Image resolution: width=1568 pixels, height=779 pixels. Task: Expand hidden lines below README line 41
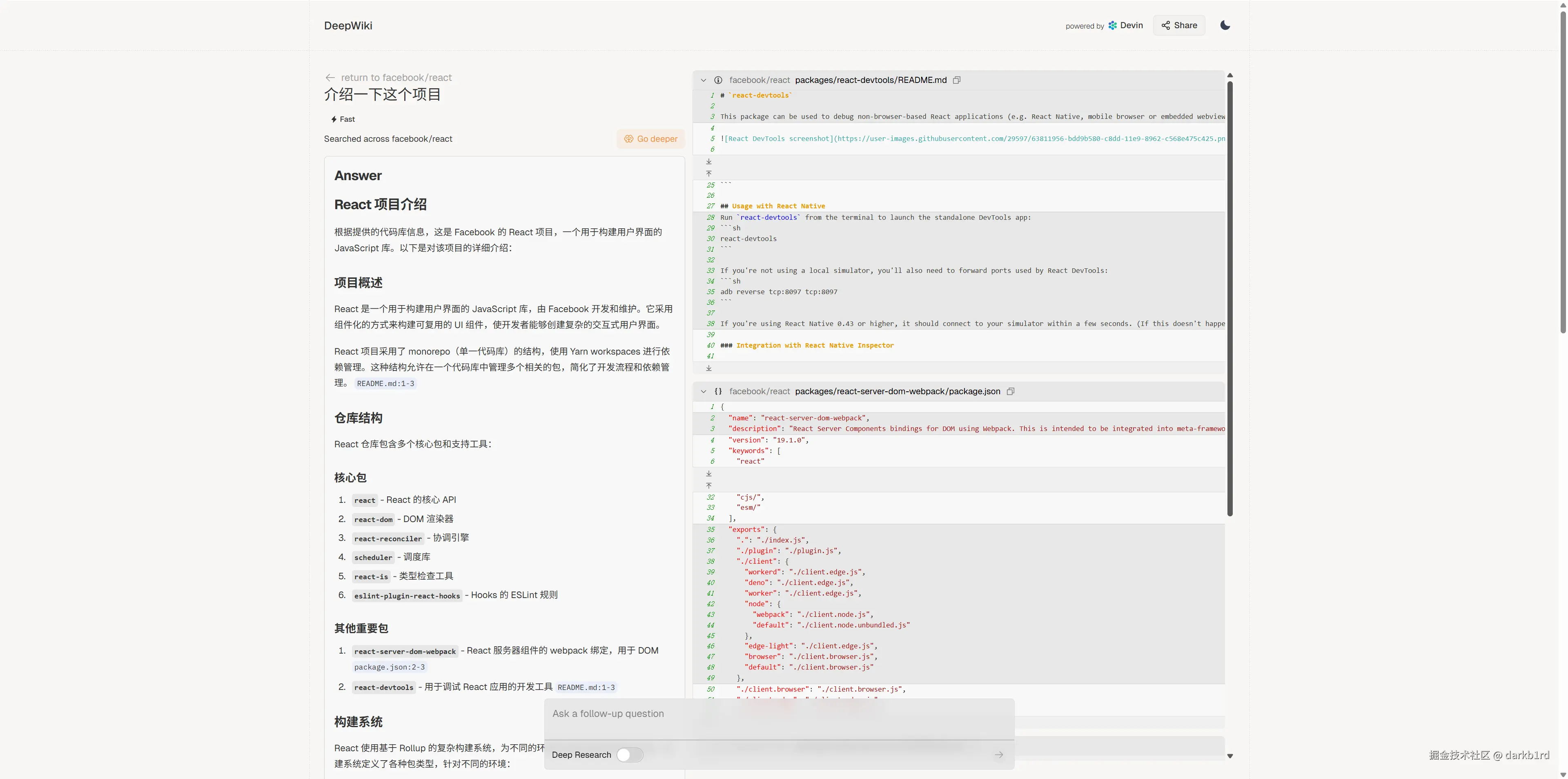708,368
